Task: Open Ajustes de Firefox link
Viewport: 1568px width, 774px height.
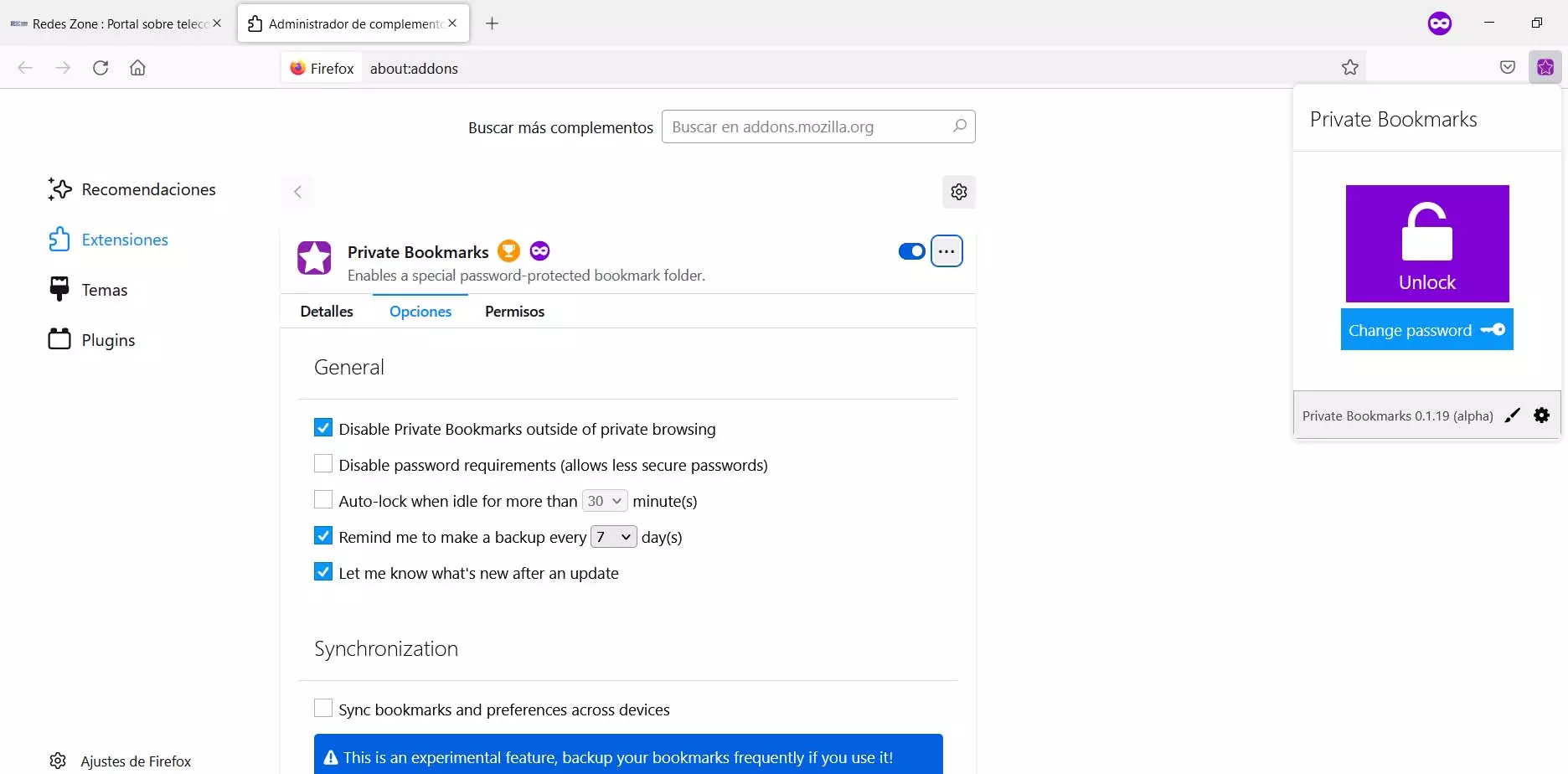Action: (120, 761)
